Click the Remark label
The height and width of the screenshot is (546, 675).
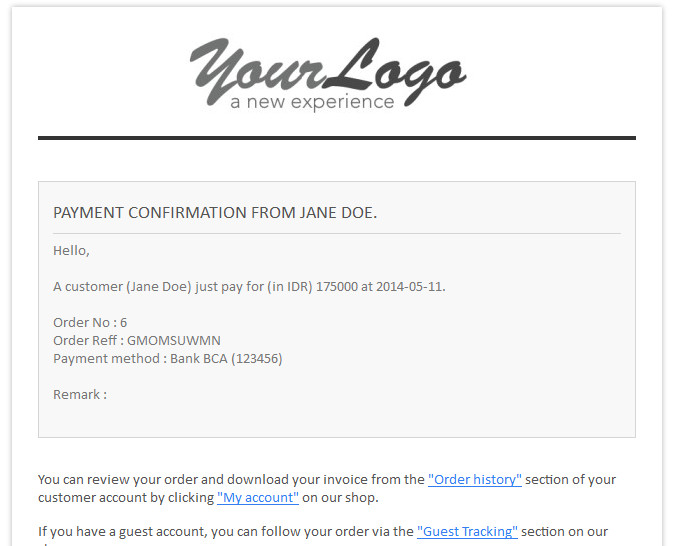80,394
